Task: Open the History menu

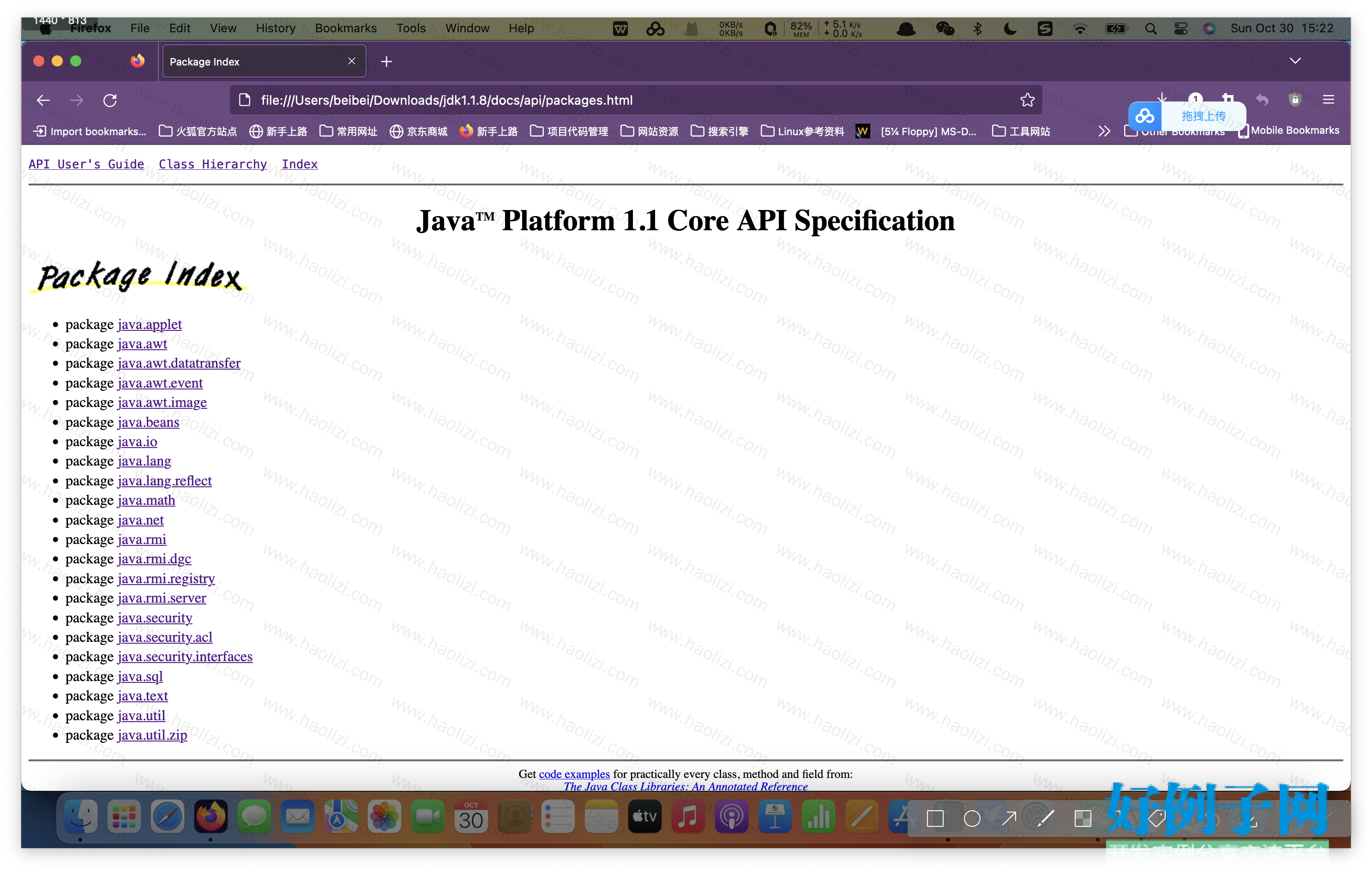Action: (x=275, y=29)
